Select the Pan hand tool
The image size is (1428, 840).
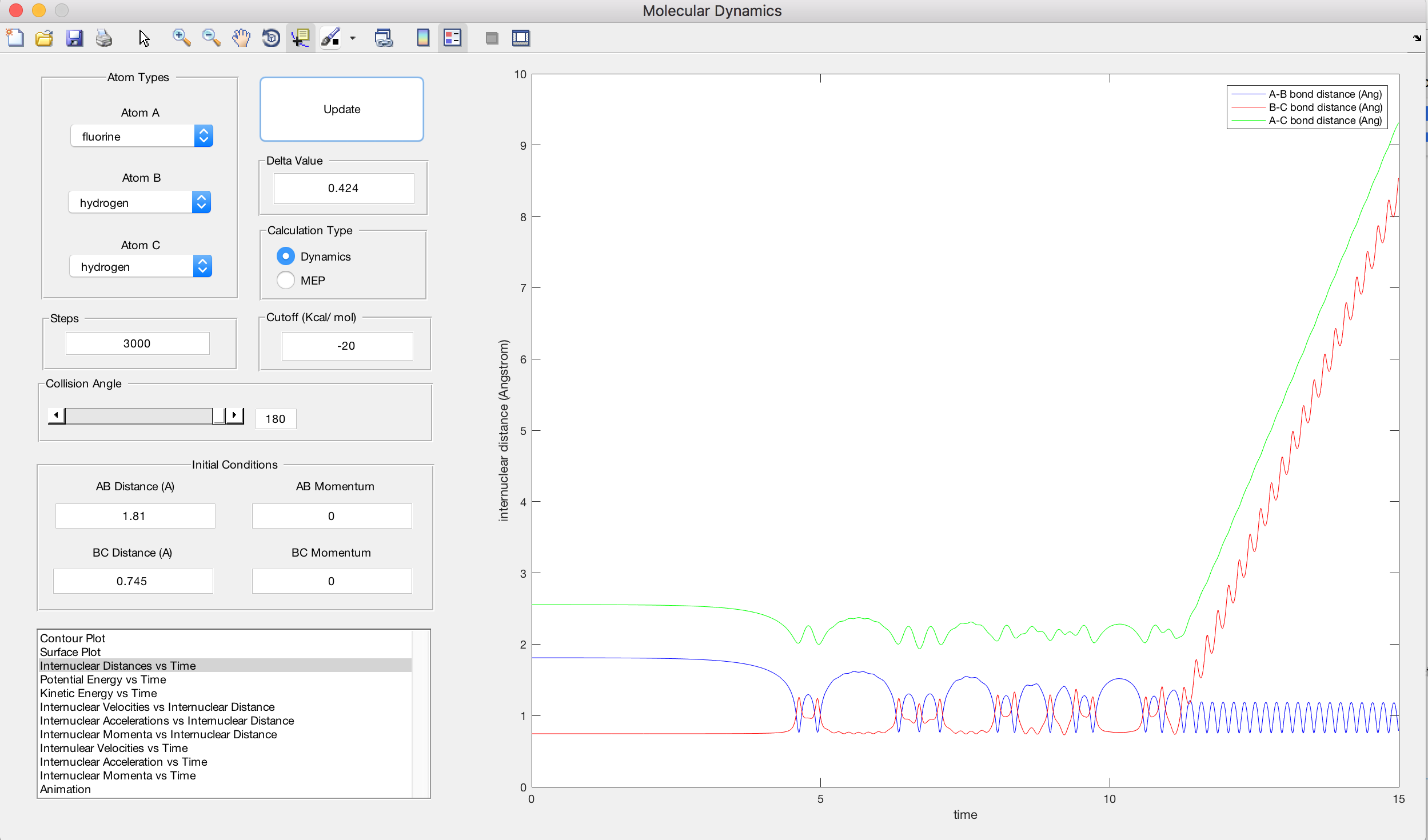[x=241, y=38]
